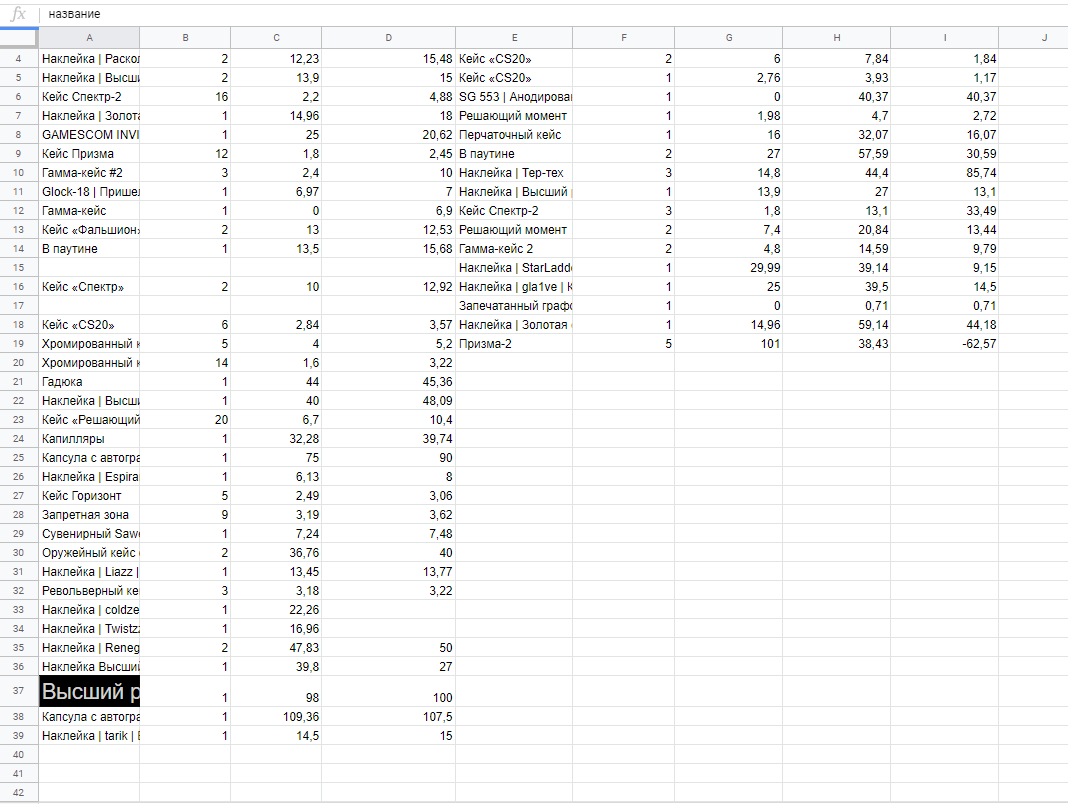
Task: Select column G header
Action: coord(729,38)
